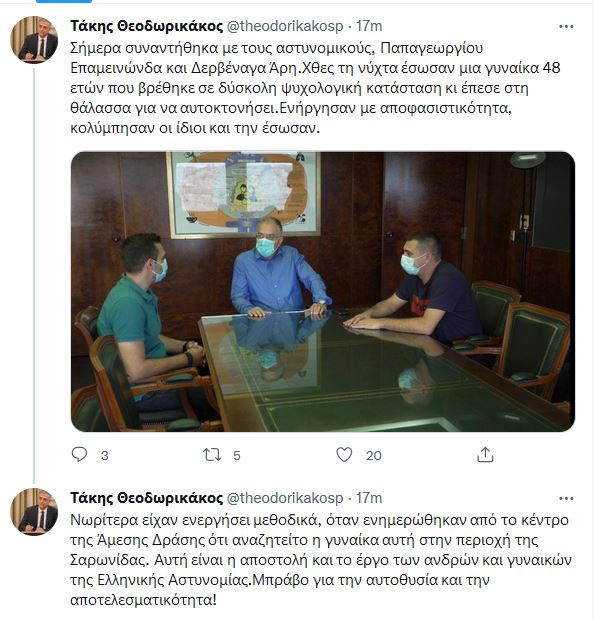595x619 pixels.
Task: Open the first tweet's text starting Σήμερα συναντήθηκα
Action: pos(315,88)
